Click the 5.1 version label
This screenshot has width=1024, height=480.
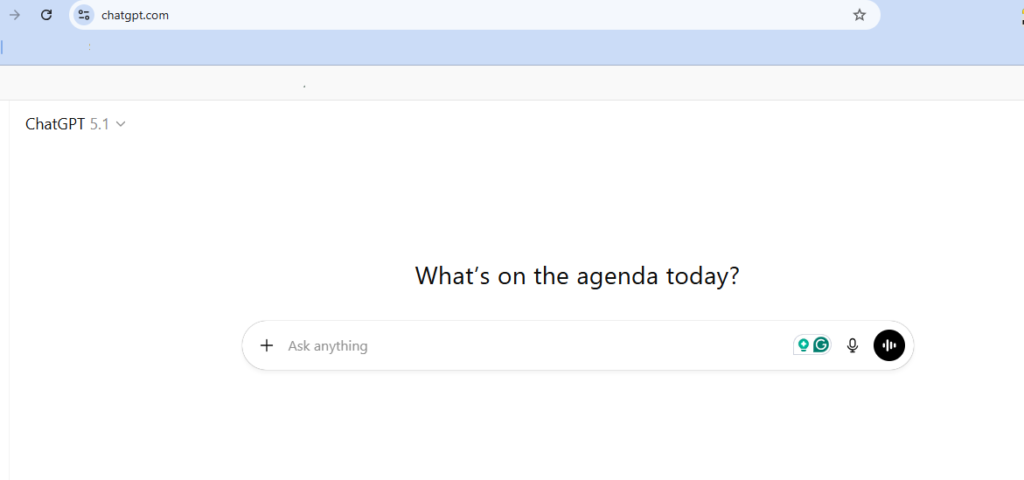click(99, 124)
